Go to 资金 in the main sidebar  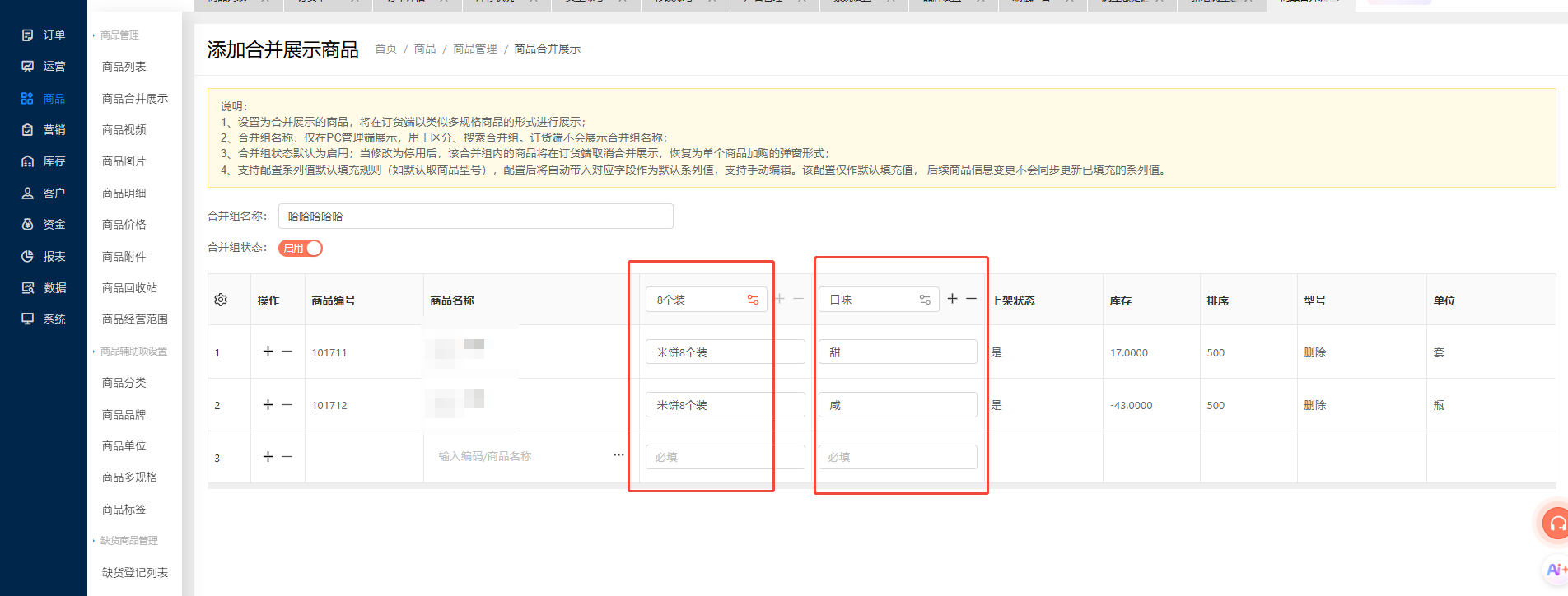click(44, 224)
